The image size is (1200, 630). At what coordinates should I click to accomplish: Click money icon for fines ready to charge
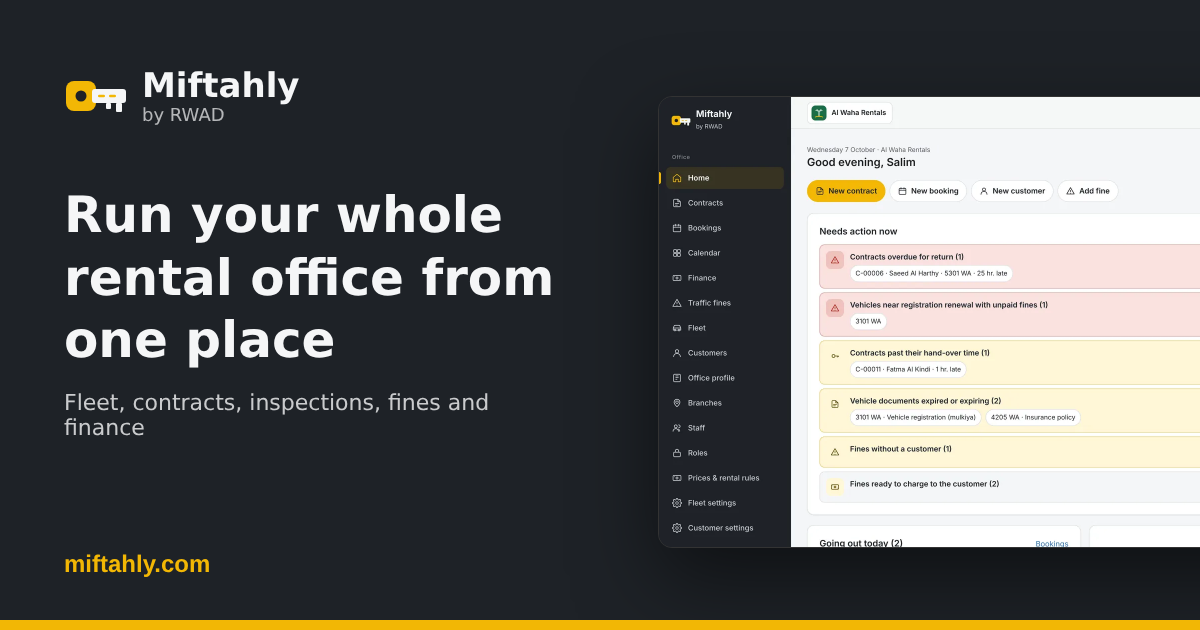pyautogui.click(x=835, y=487)
